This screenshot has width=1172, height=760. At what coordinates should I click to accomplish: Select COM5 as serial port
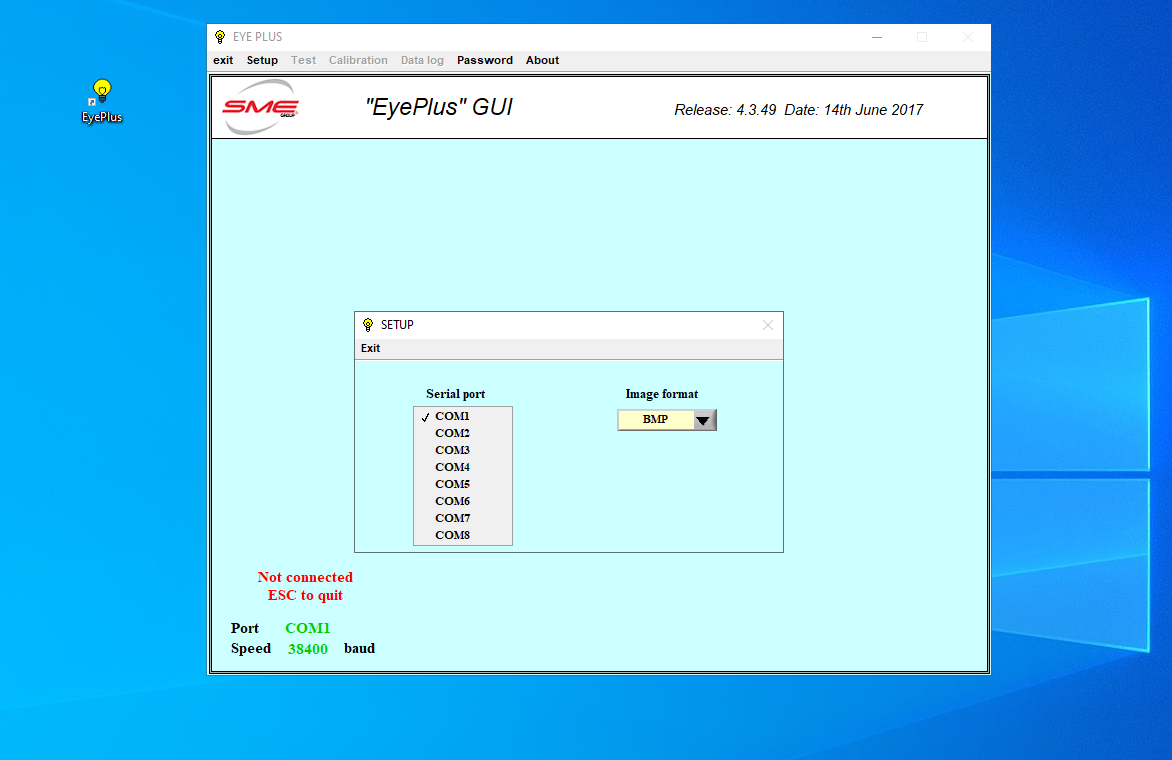(x=452, y=484)
